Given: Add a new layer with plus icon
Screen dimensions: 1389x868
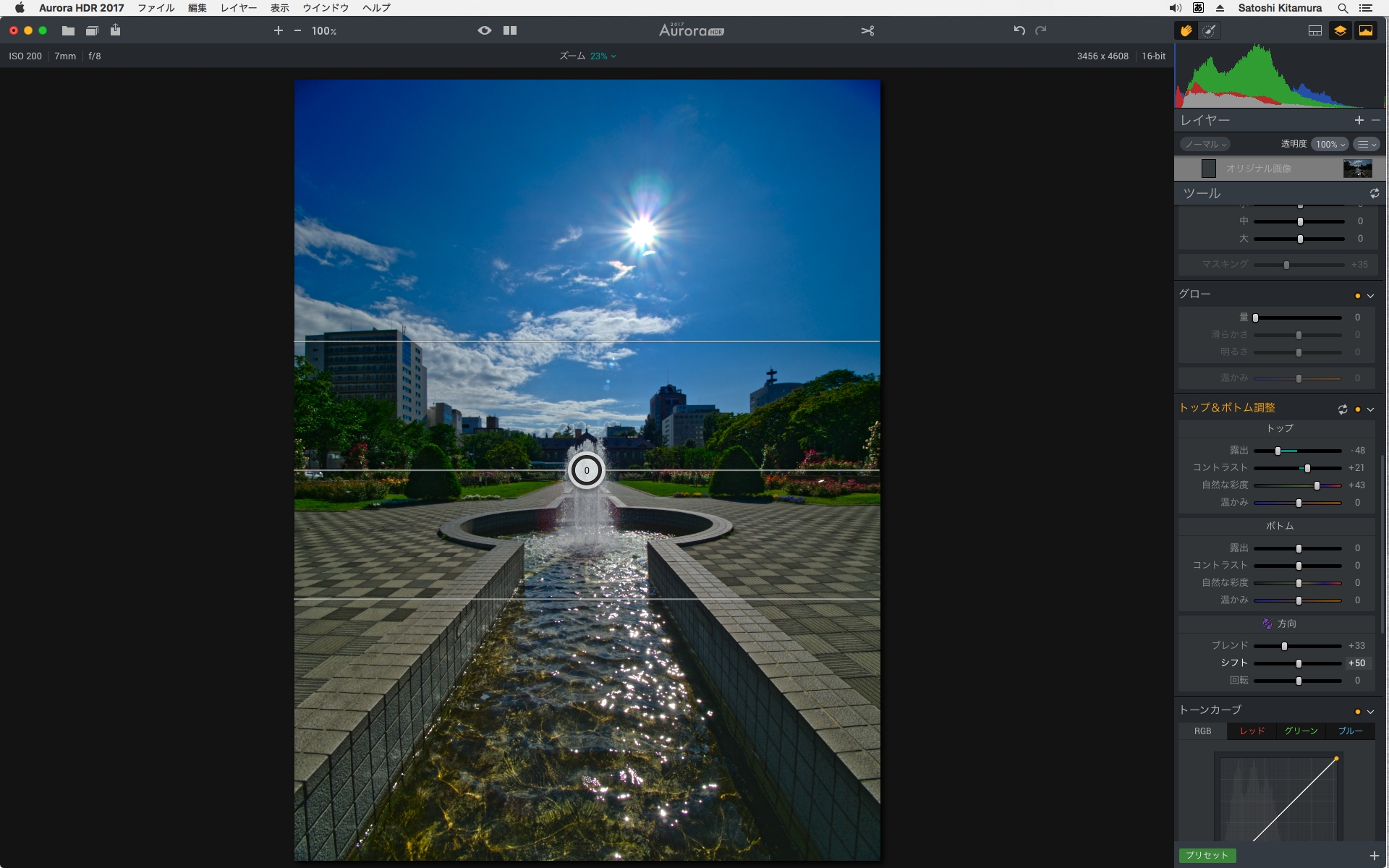Looking at the screenshot, I should click(1359, 120).
